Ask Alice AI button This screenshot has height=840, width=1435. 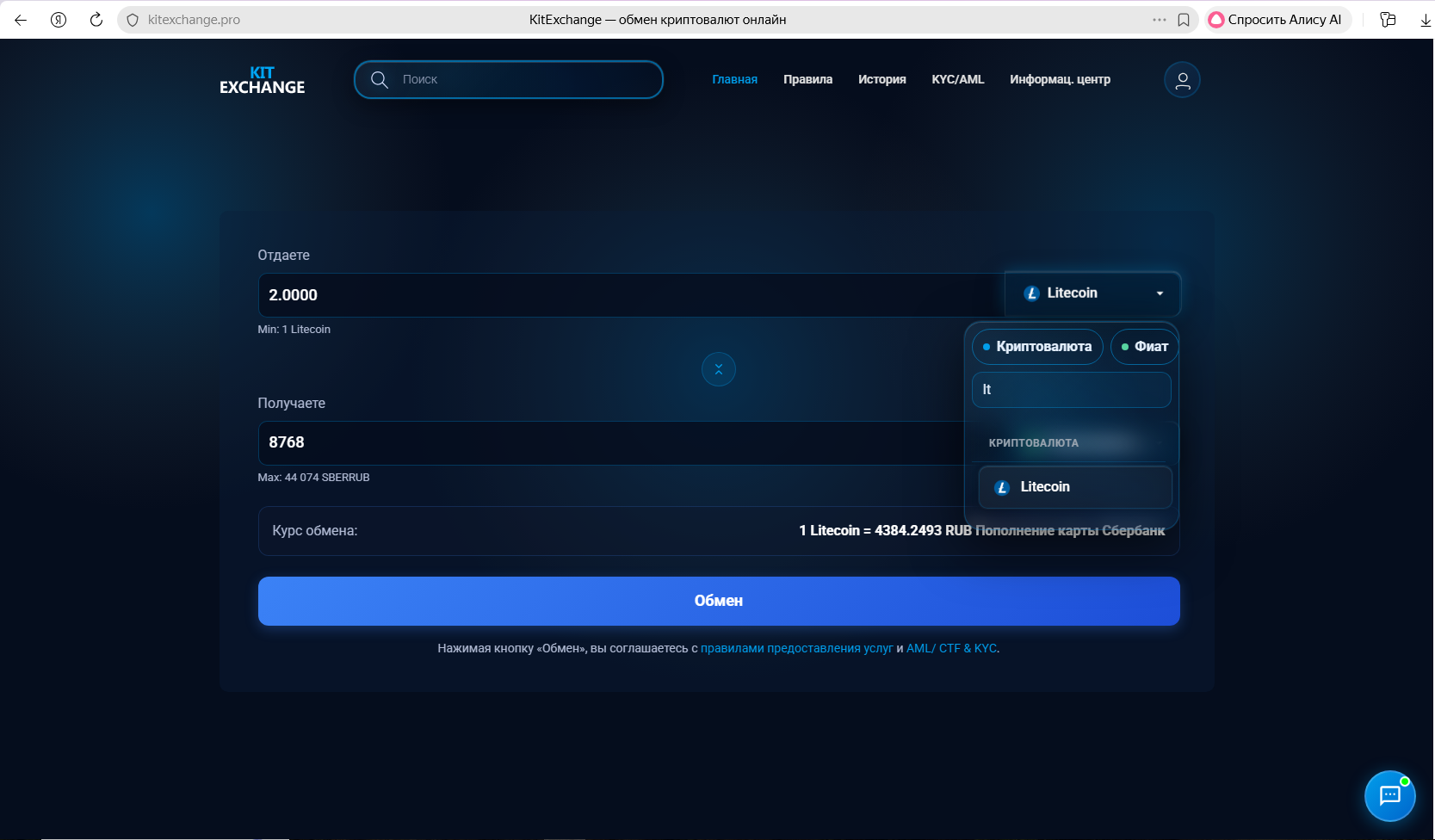pos(1276,20)
